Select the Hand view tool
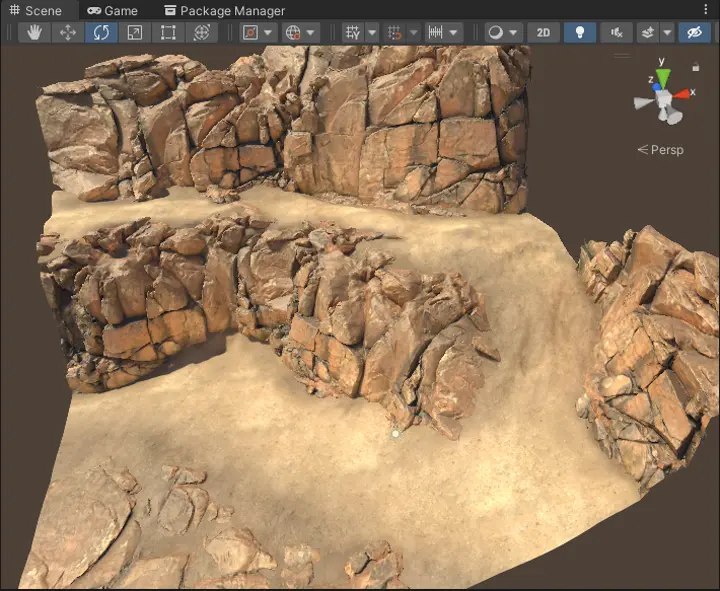Screen dimensions: 720x591 point(34,33)
